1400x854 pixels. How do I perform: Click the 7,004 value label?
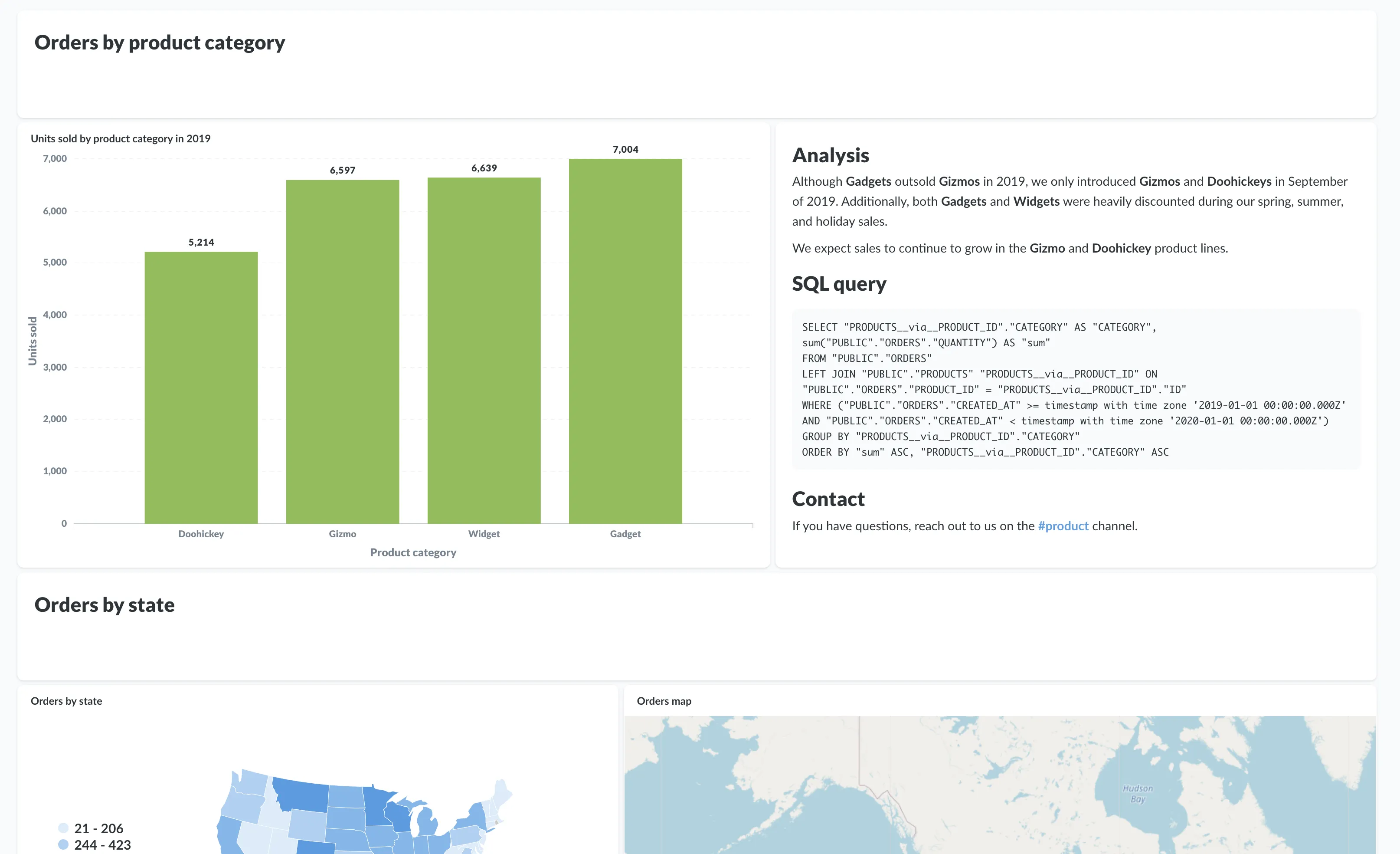point(625,150)
